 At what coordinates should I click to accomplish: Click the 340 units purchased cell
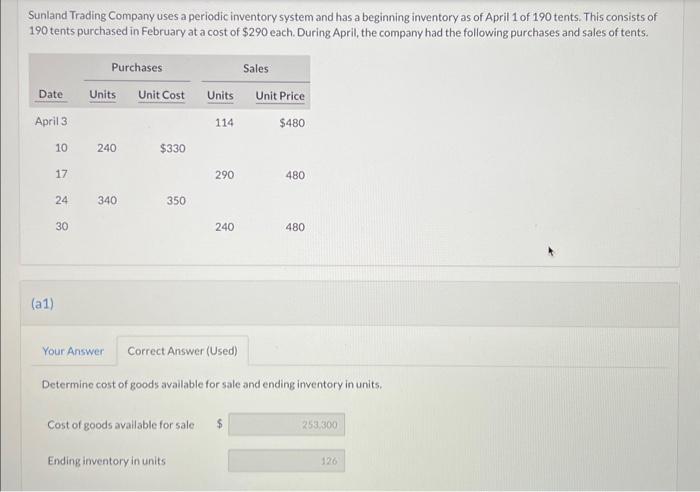point(108,200)
